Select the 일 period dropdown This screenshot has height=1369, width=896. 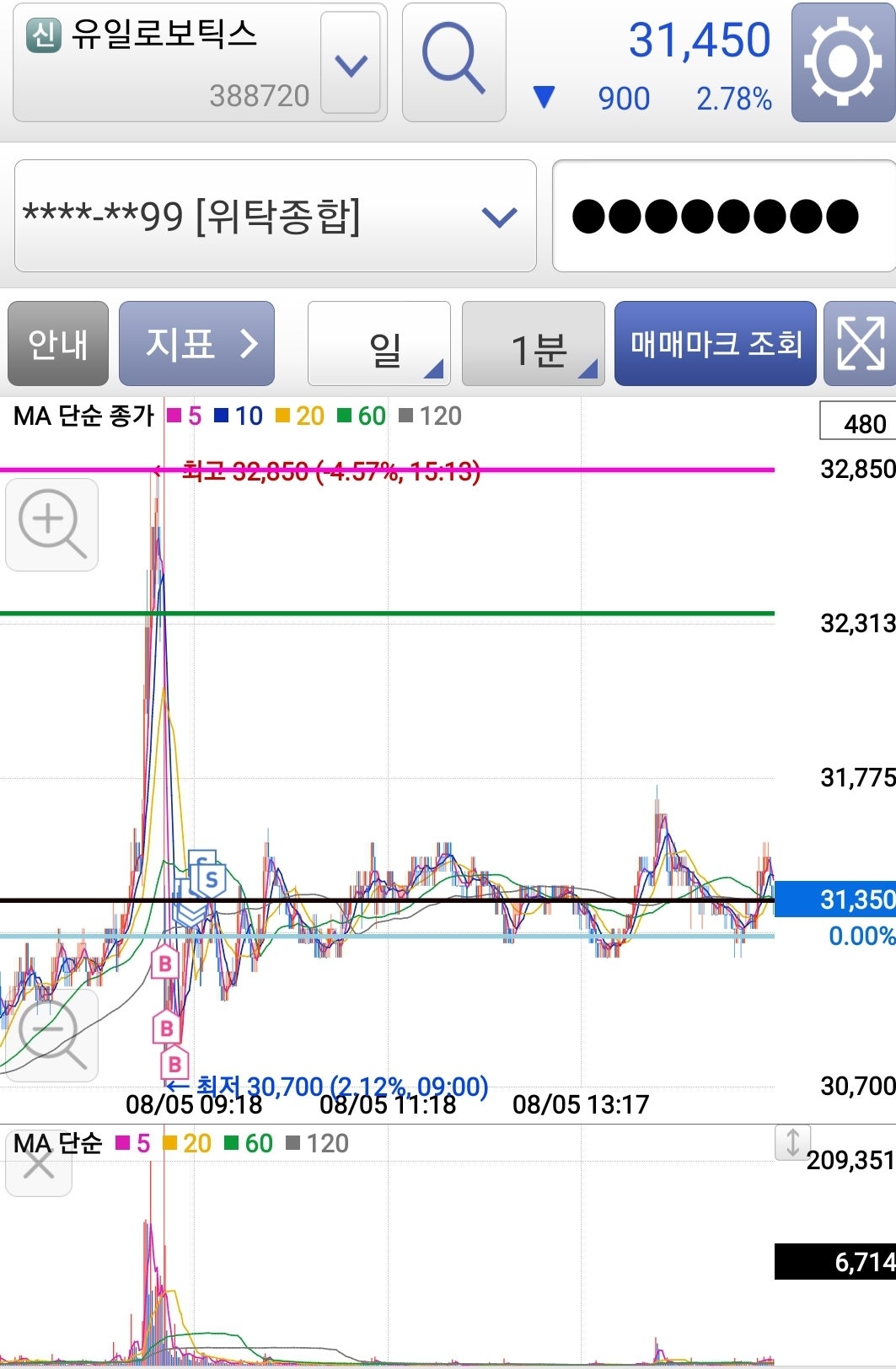pos(379,344)
